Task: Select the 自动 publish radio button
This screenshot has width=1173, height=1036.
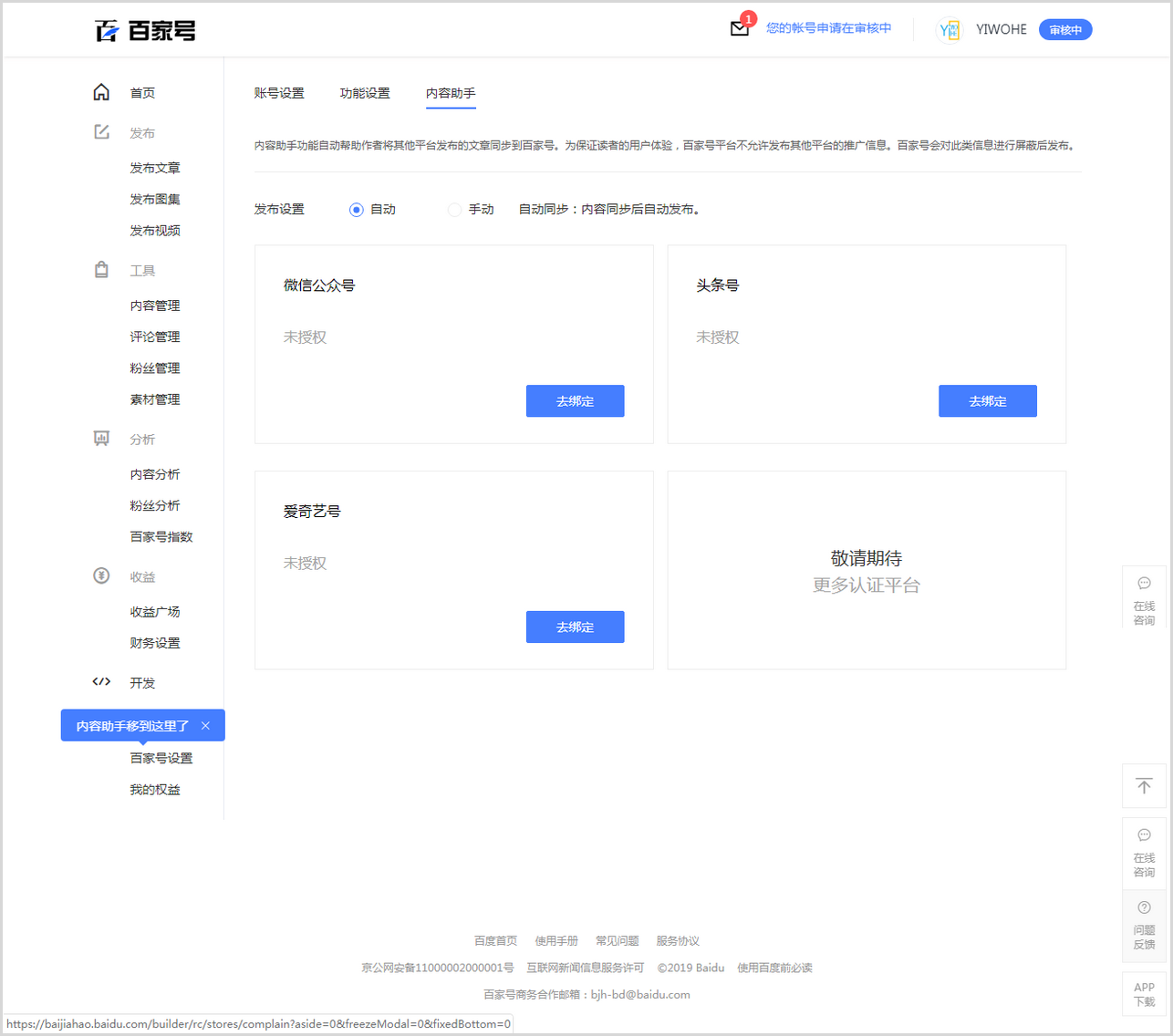Action: point(356,209)
